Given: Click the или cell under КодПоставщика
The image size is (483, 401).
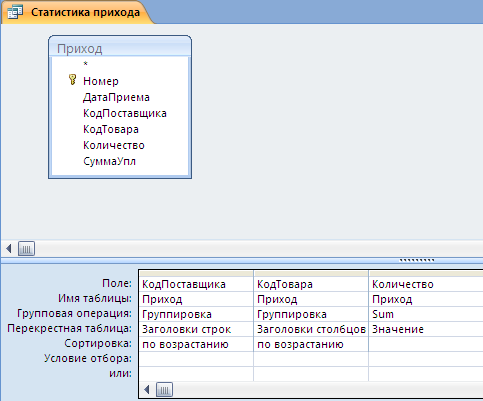Looking at the screenshot, I should 196,374.
